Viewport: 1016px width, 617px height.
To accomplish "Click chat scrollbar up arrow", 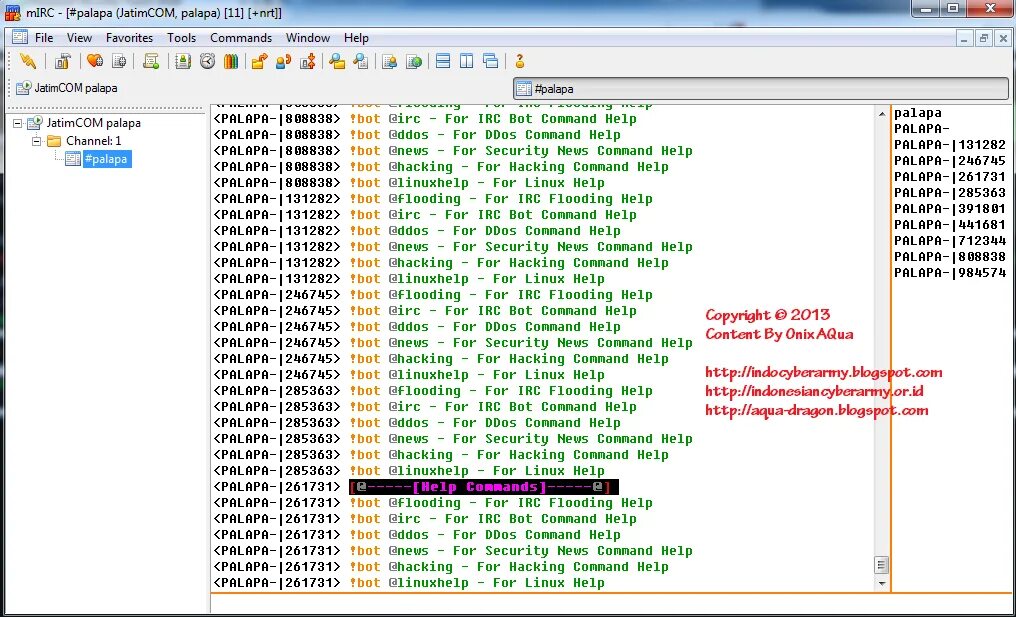I will pyautogui.click(x=881, y=114).
